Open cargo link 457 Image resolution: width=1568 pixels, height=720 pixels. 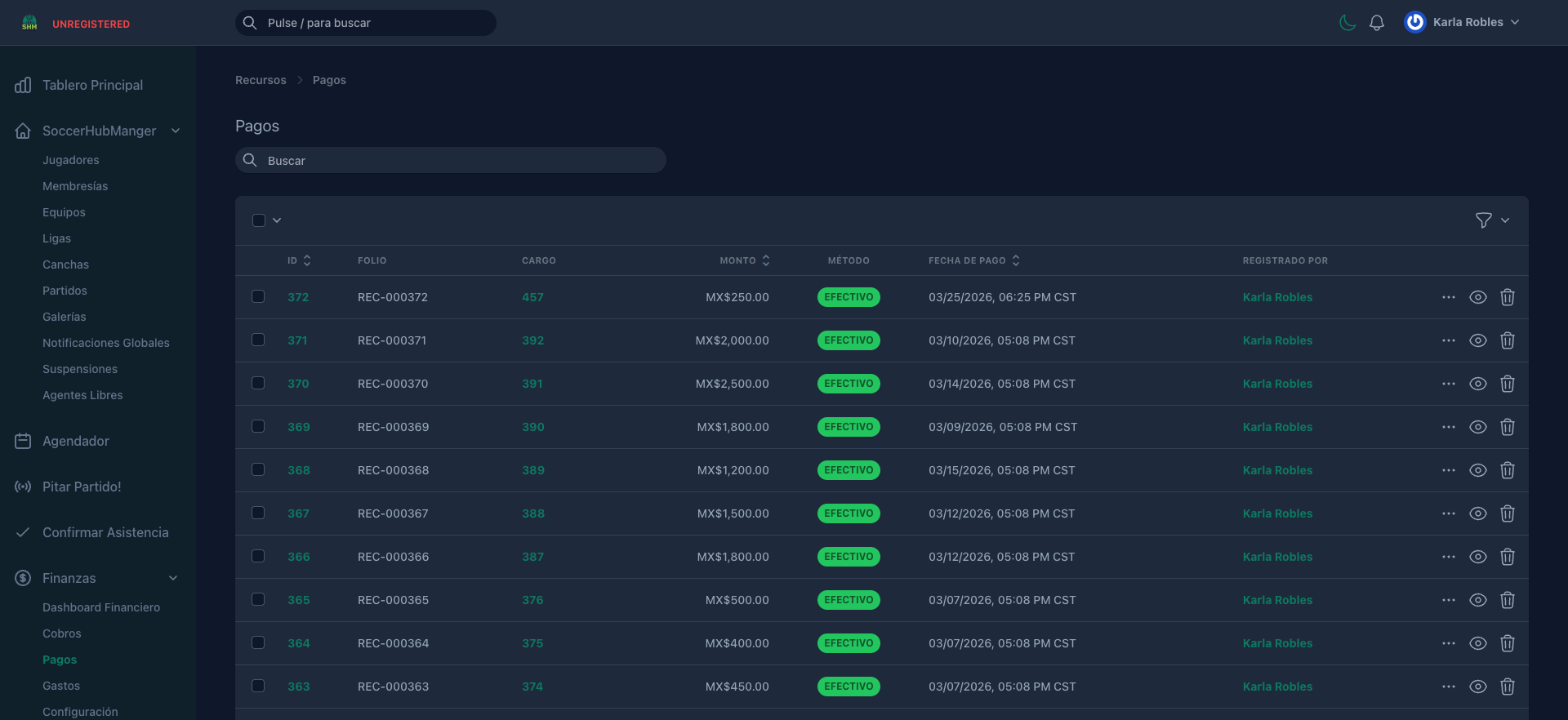coord(532,297)
